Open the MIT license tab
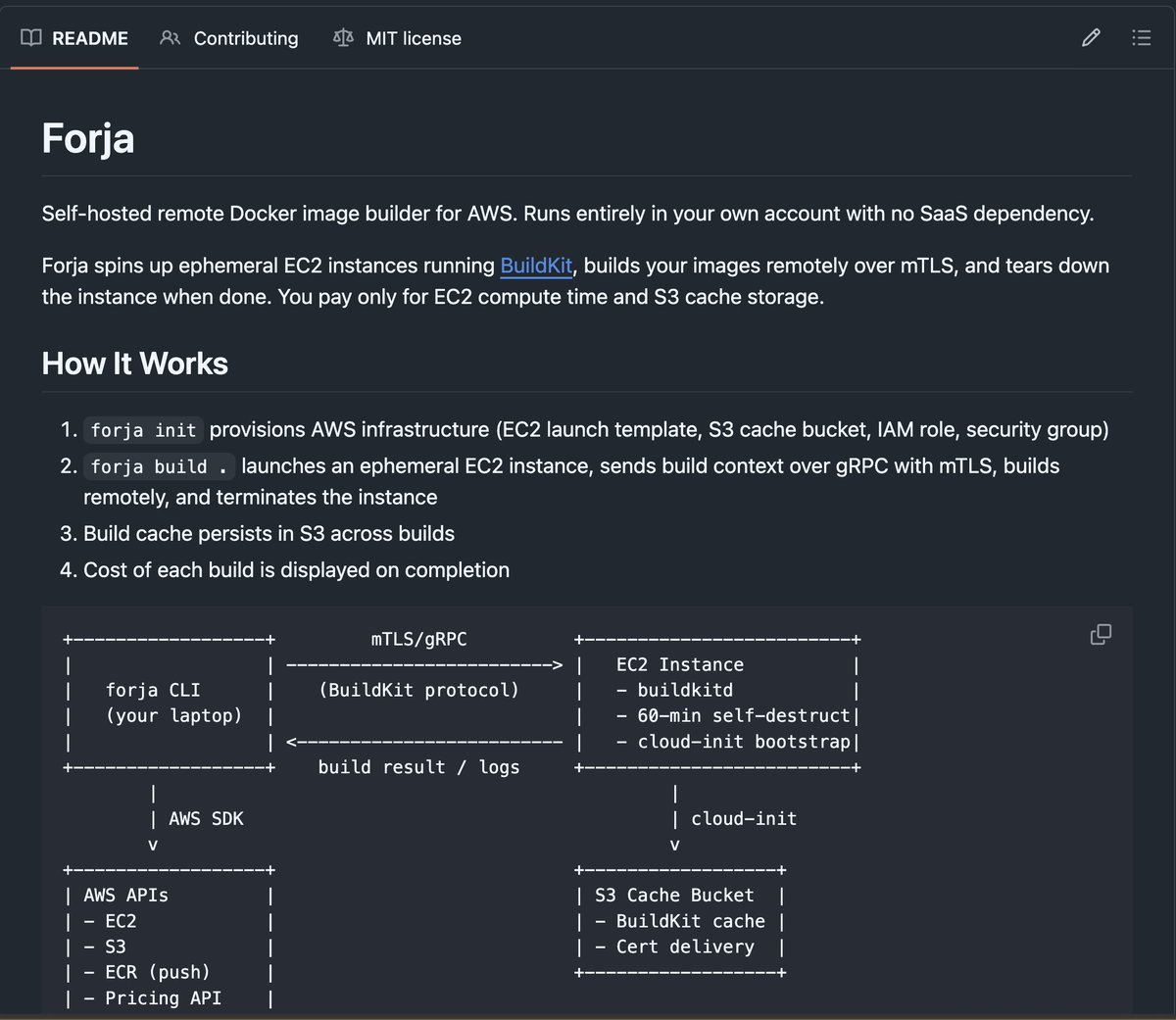This screenshot has width=1176, height=1020. click(397, 38)
